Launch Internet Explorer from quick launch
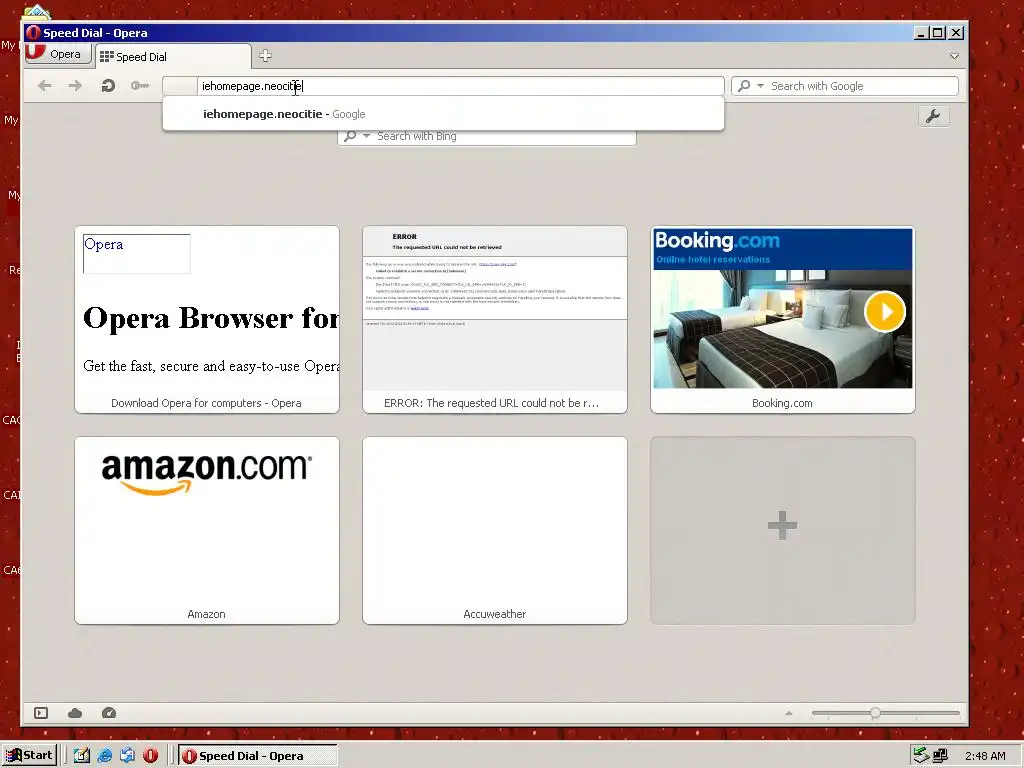The width and height of the screenshot is (1024, 768). click(x=104, y=756)
